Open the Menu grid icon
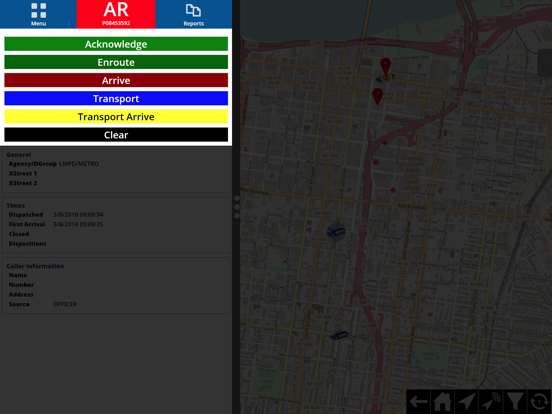The height and width of the screenshot is (414, 552). pyautogui.click(x=38, y=14)
